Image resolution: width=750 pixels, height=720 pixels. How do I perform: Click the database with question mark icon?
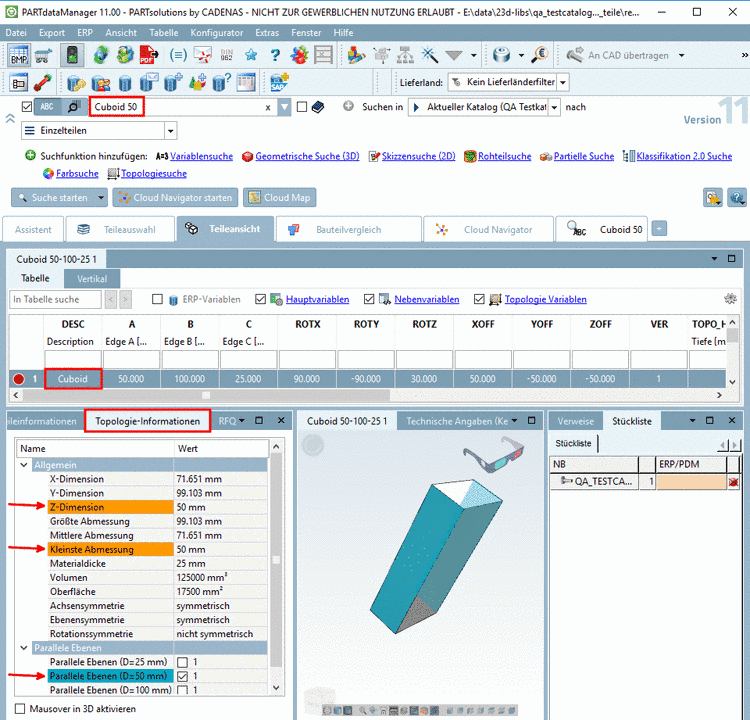point(221,82)
